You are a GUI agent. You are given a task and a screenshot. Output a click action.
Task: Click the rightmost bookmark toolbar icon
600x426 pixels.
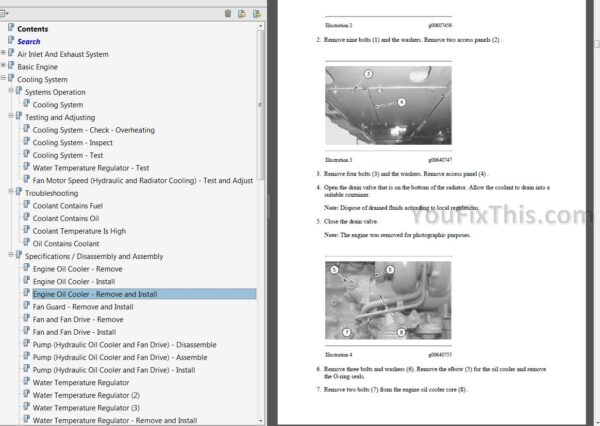click(x=257, y=13)
